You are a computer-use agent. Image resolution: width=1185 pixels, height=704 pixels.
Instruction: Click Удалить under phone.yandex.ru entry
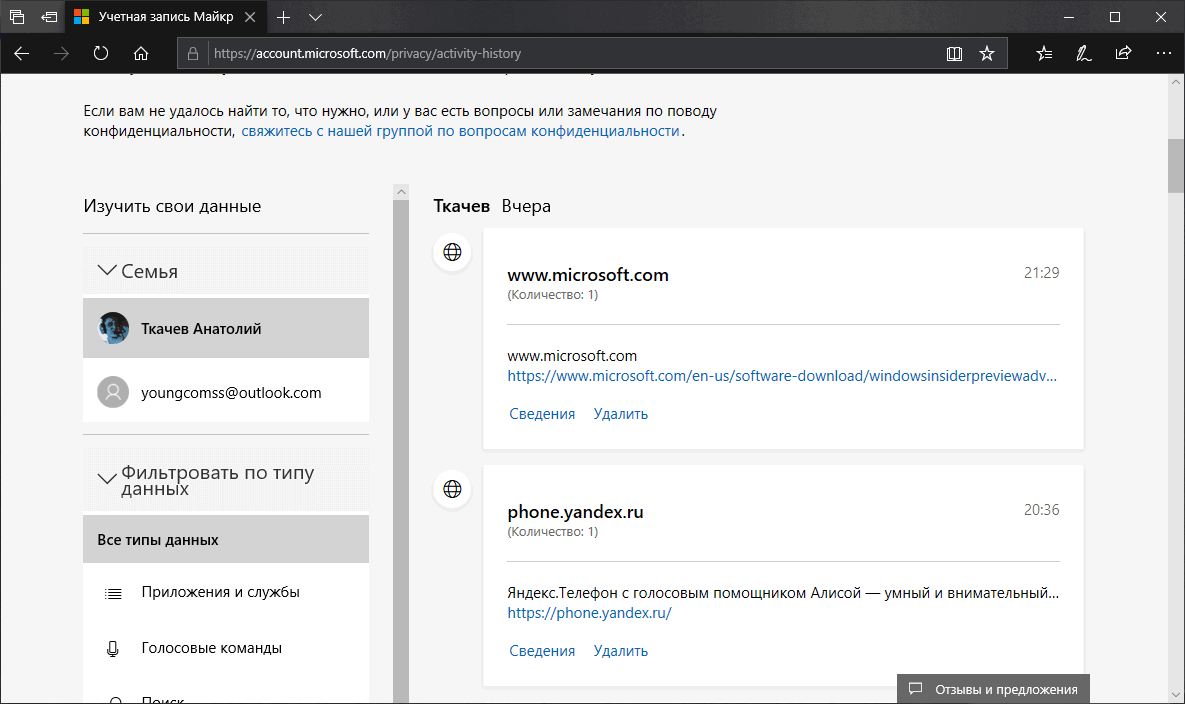620,651
